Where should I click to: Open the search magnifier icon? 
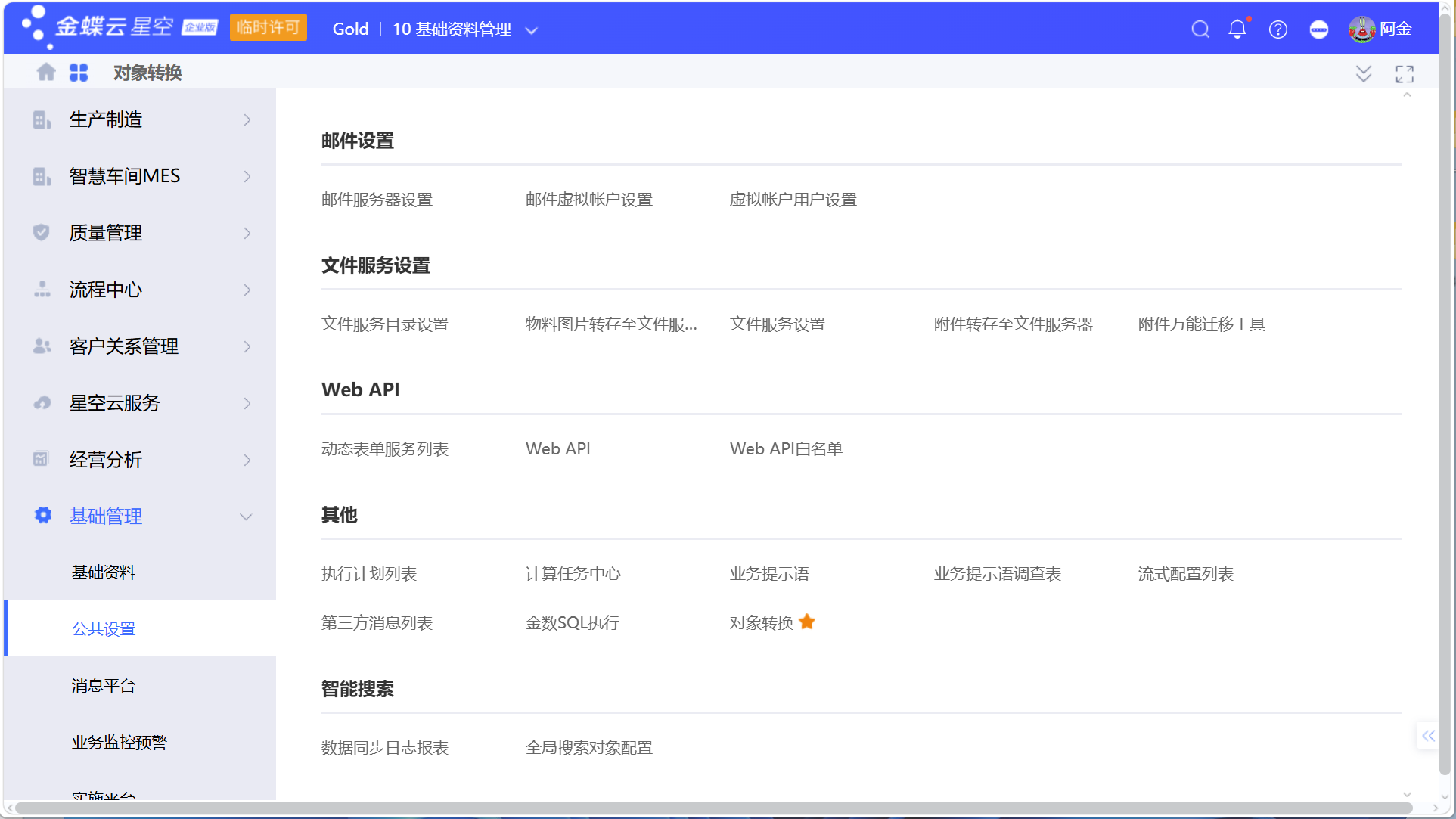point(1200,29)
